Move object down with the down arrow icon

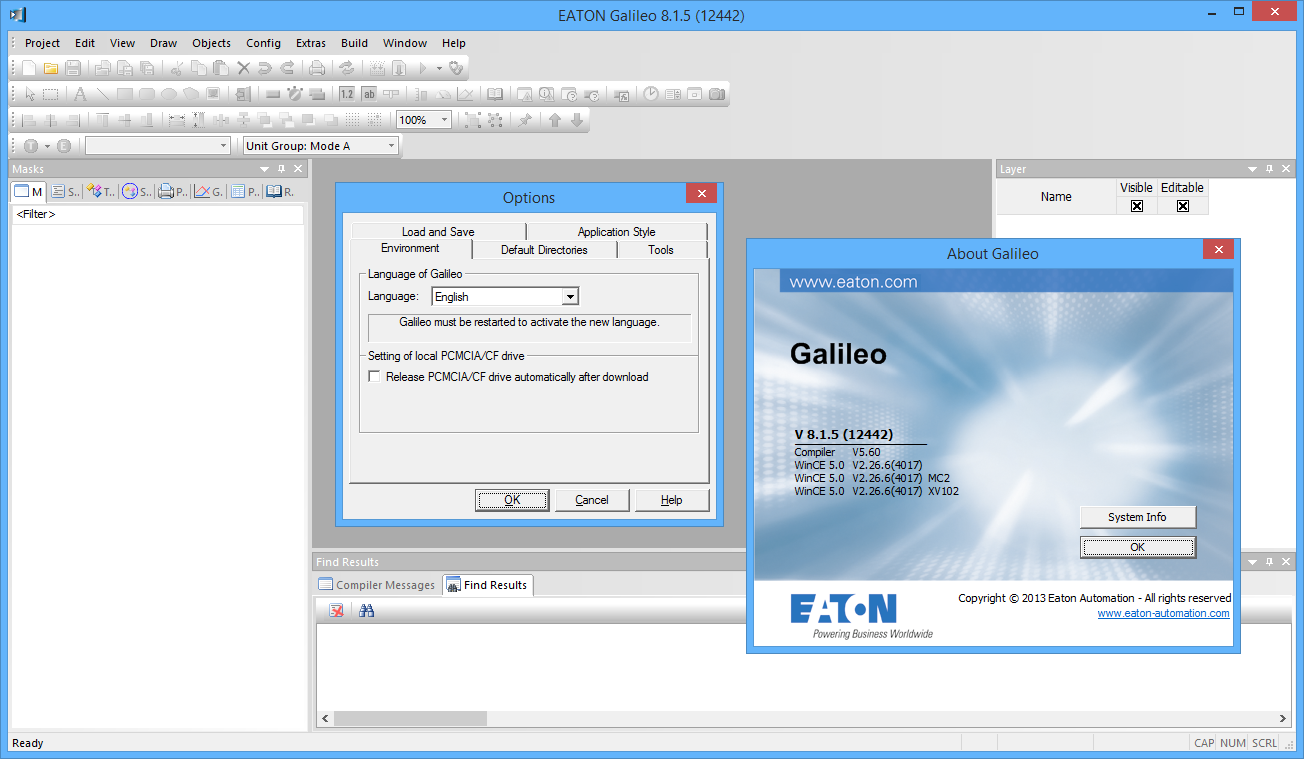(577, 120)
